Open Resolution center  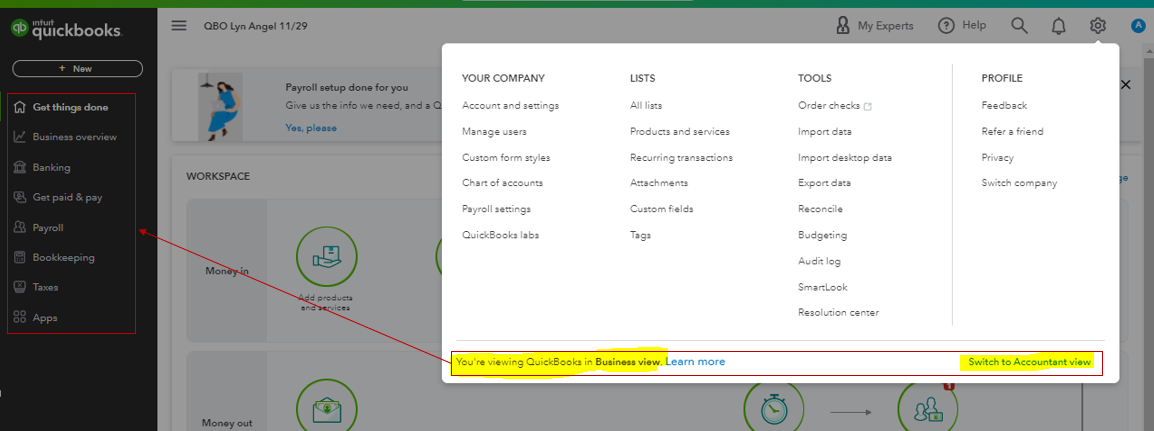[x=839, y=313]
